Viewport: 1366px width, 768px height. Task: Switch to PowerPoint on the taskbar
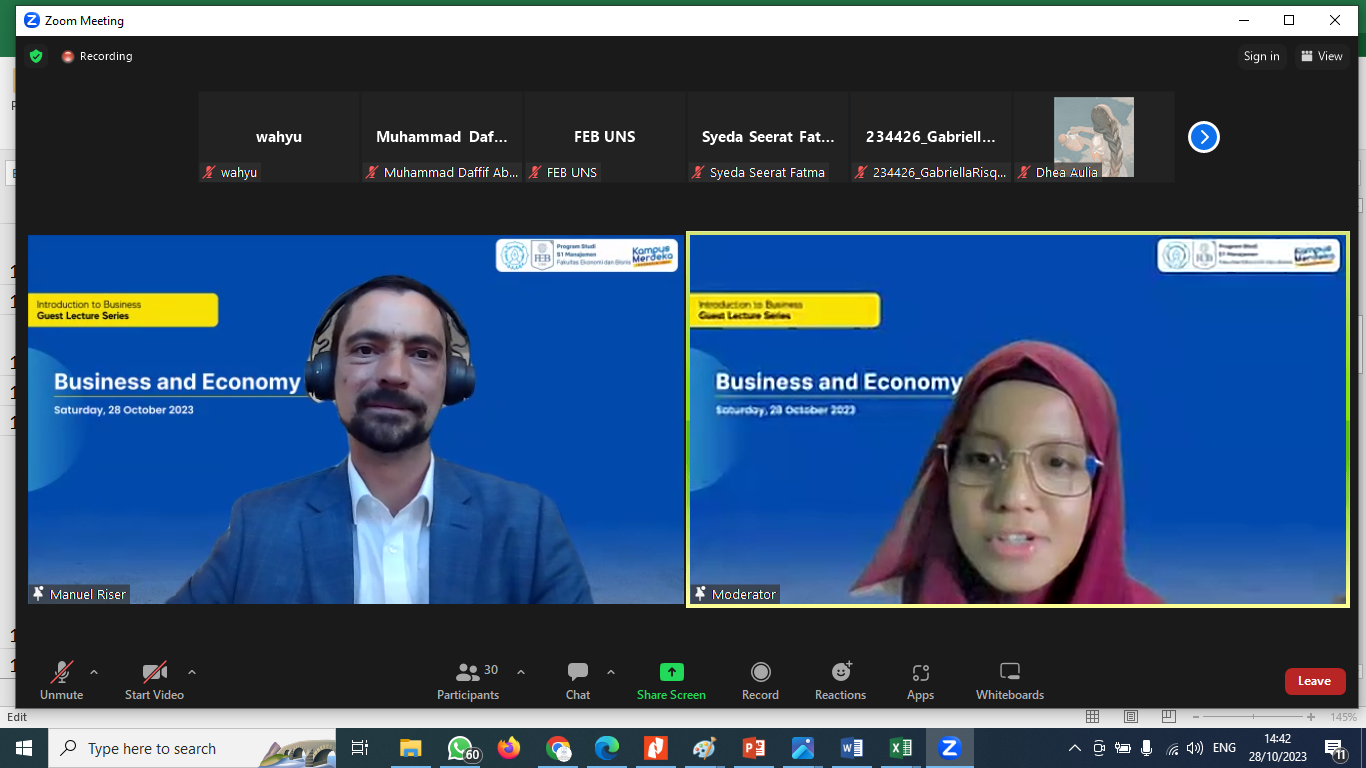754,748
